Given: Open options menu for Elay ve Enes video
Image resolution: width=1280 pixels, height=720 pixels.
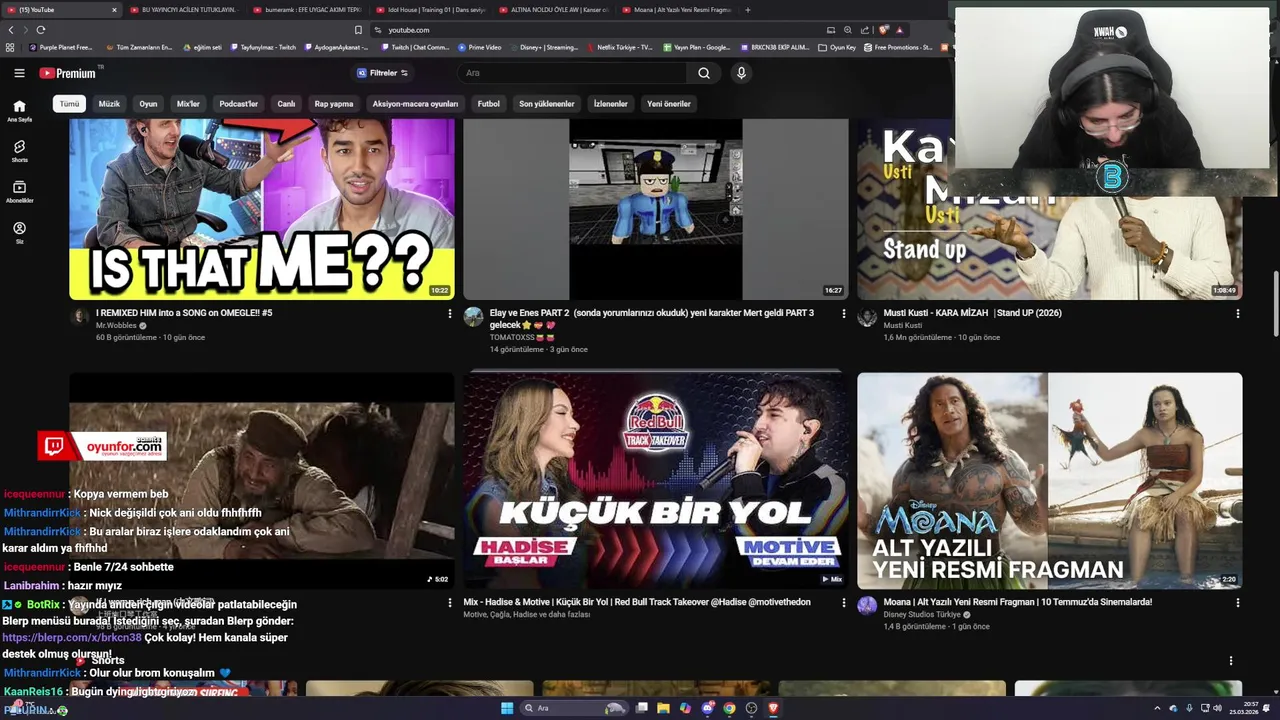Looking at the screenshot, I should tap(843, 314).
